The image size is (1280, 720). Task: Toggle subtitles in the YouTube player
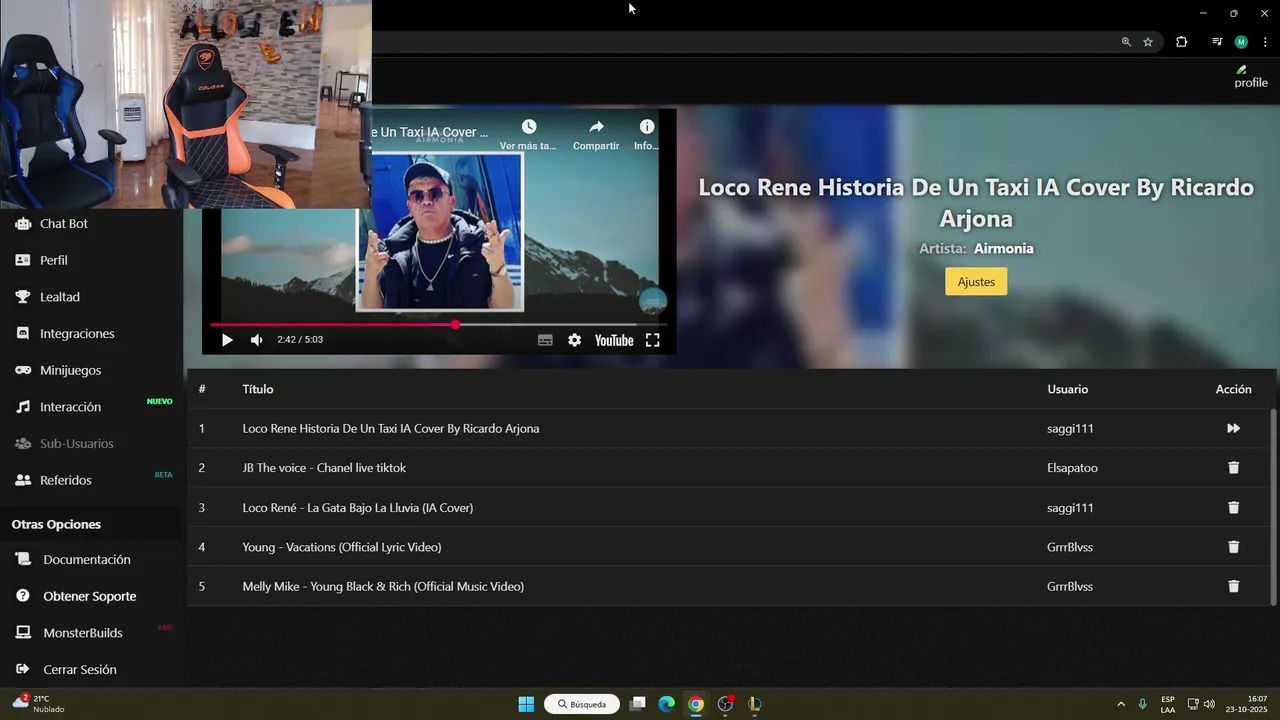(545, 340)
